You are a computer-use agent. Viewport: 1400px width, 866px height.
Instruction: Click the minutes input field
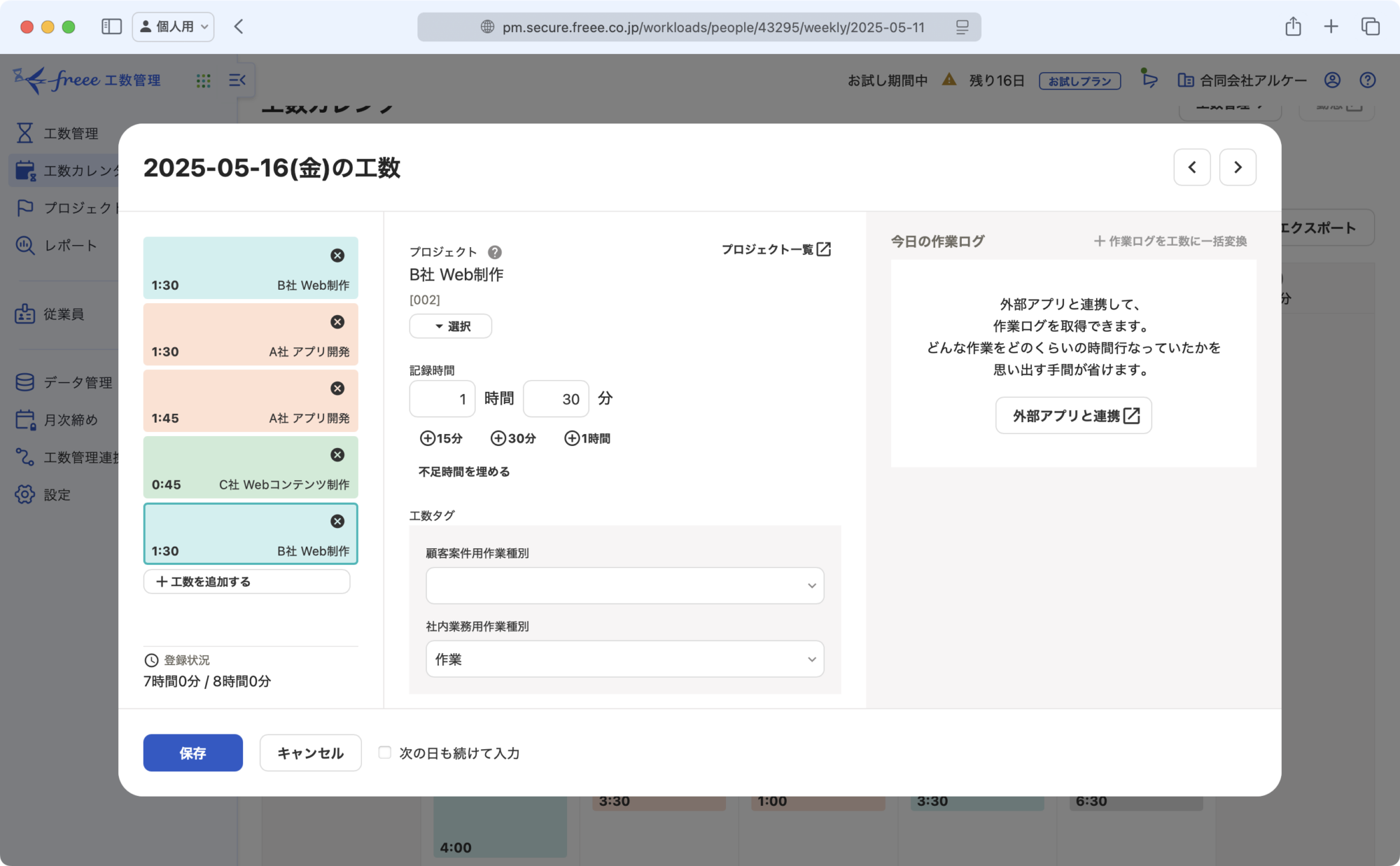click(556, 399)
